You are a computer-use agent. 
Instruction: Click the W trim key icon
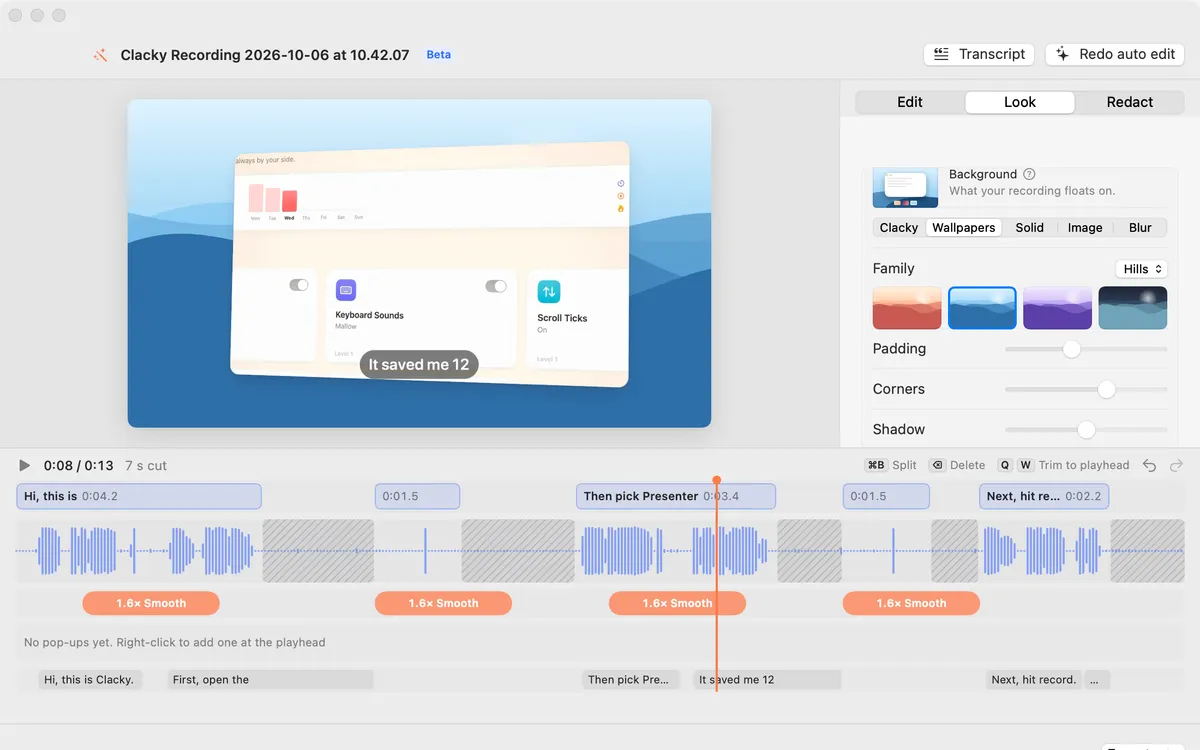tap(1025, 465)
